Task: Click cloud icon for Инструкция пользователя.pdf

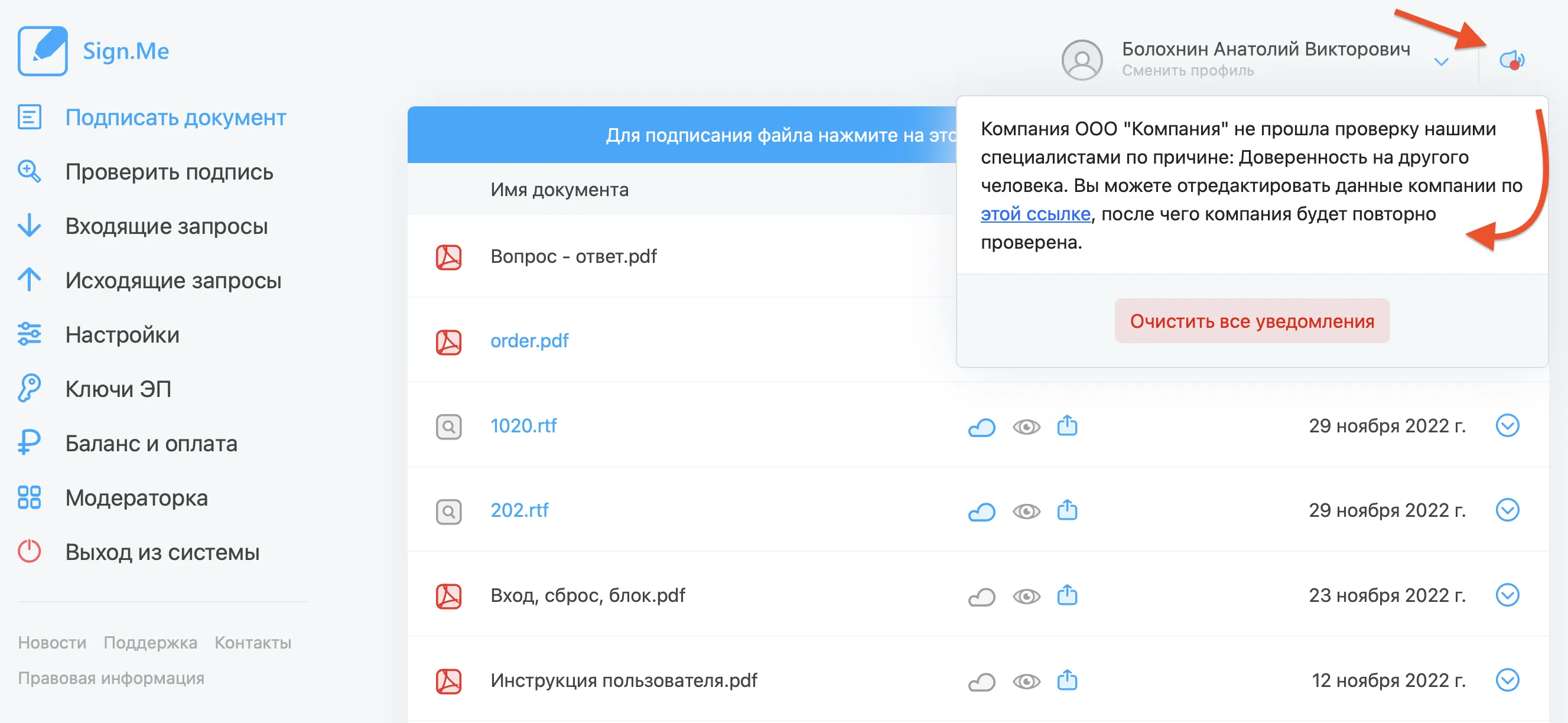Action: (x=981, y=682)
